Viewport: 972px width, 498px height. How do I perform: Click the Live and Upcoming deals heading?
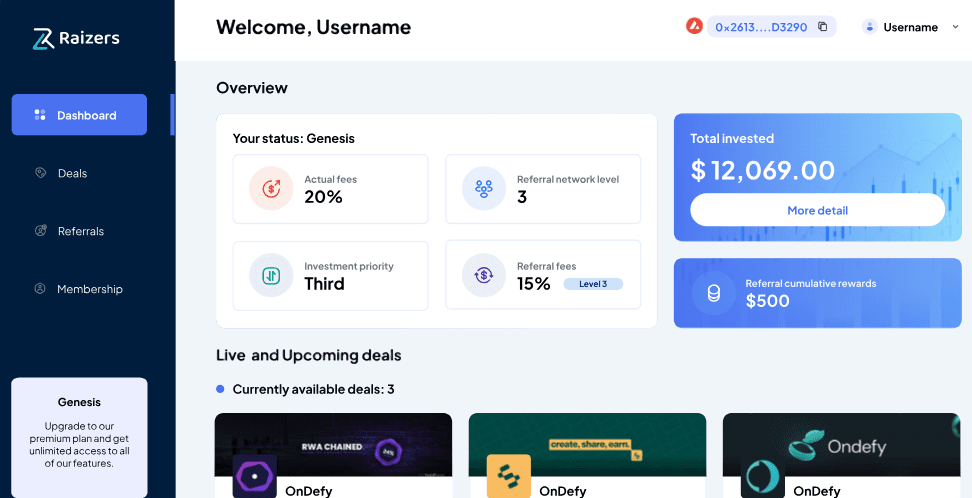308,355
